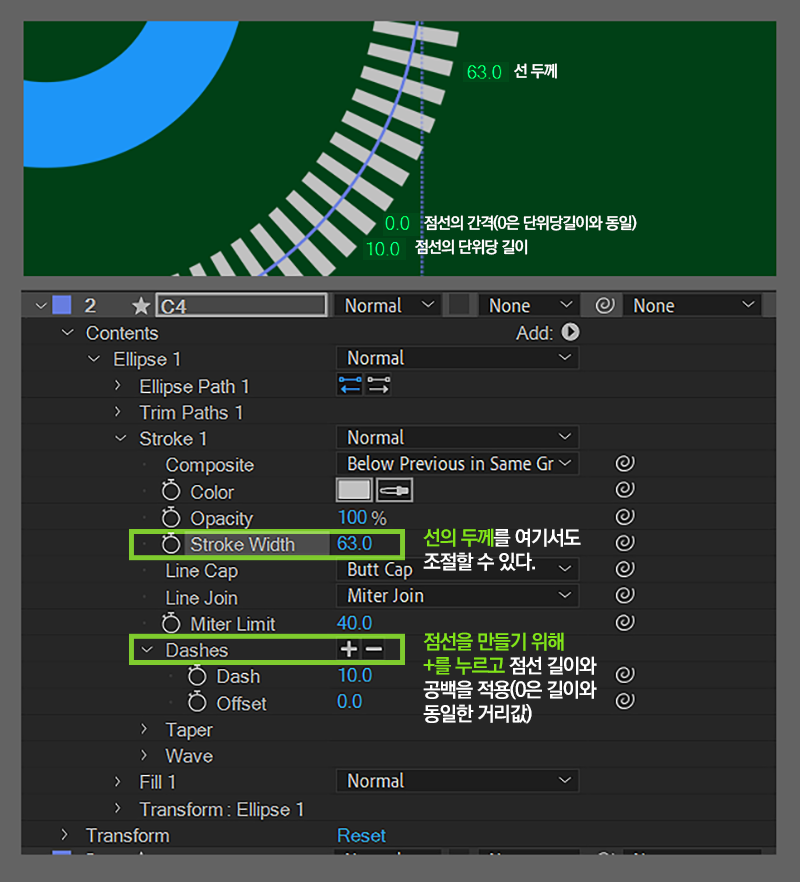Open Stroke 1 Normal blend mode dropdown
Viewport: 800px width, 882px height.
(x=457, y=437)
